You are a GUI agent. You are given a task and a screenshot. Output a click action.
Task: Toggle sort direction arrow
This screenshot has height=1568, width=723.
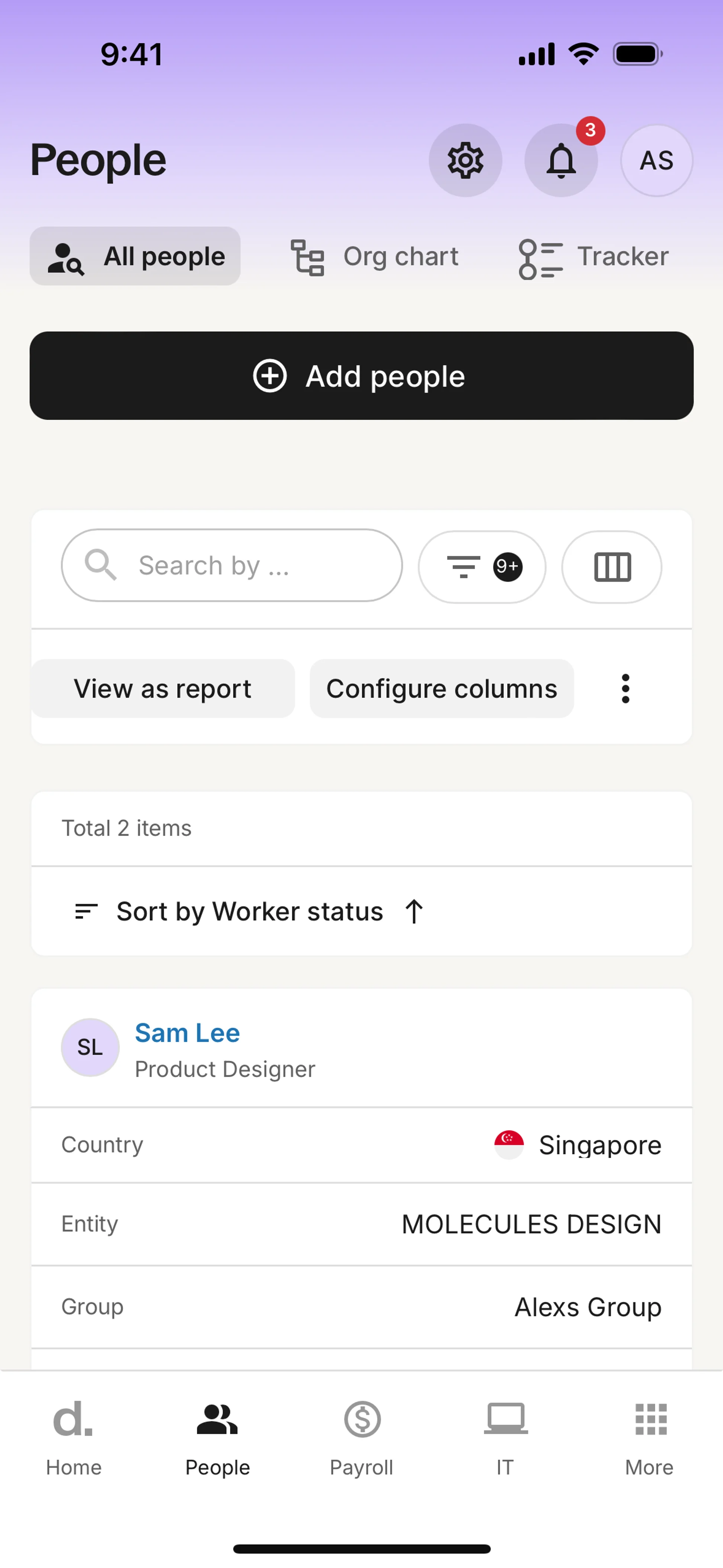point(414,911)
